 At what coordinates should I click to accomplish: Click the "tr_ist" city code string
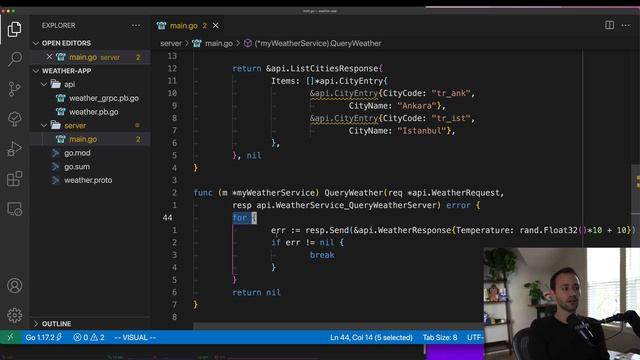(x=451, y=118)
